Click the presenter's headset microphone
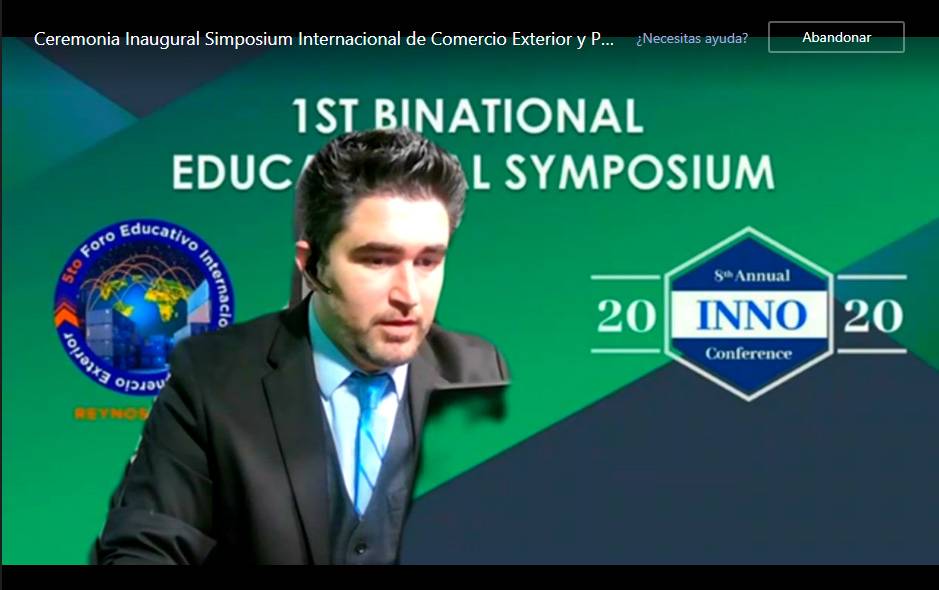 coord(316,279)
